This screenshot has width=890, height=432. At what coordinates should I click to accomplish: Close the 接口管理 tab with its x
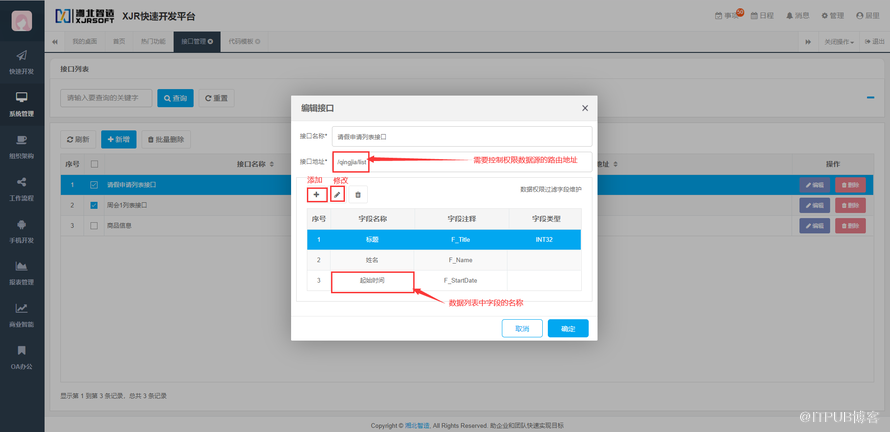coord(211,41)
